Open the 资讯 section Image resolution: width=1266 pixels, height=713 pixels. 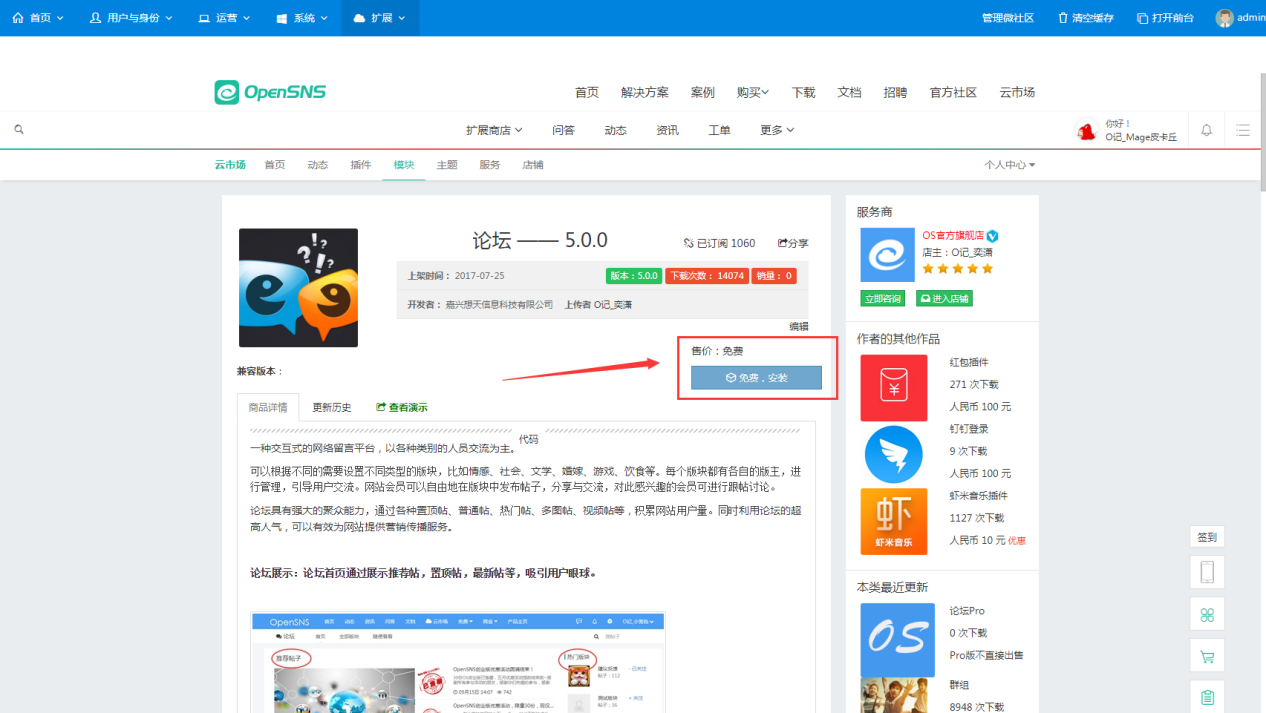pyautogui.click(x=667, y=130)
